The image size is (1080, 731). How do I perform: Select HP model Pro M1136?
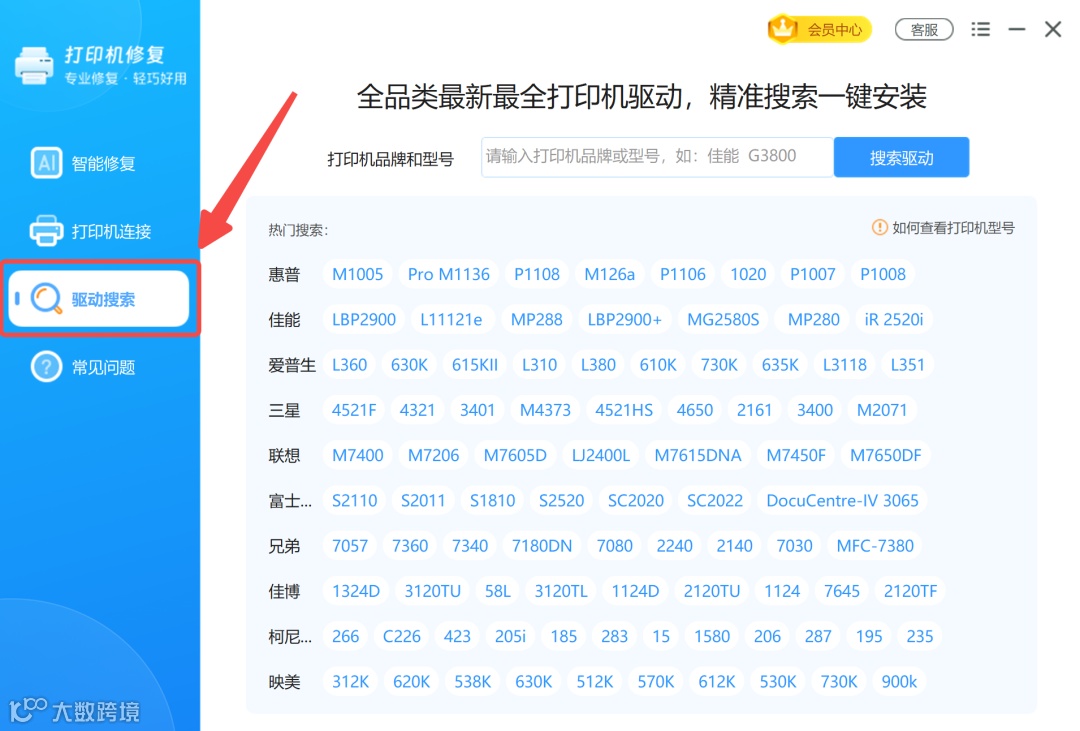[448, 274]
